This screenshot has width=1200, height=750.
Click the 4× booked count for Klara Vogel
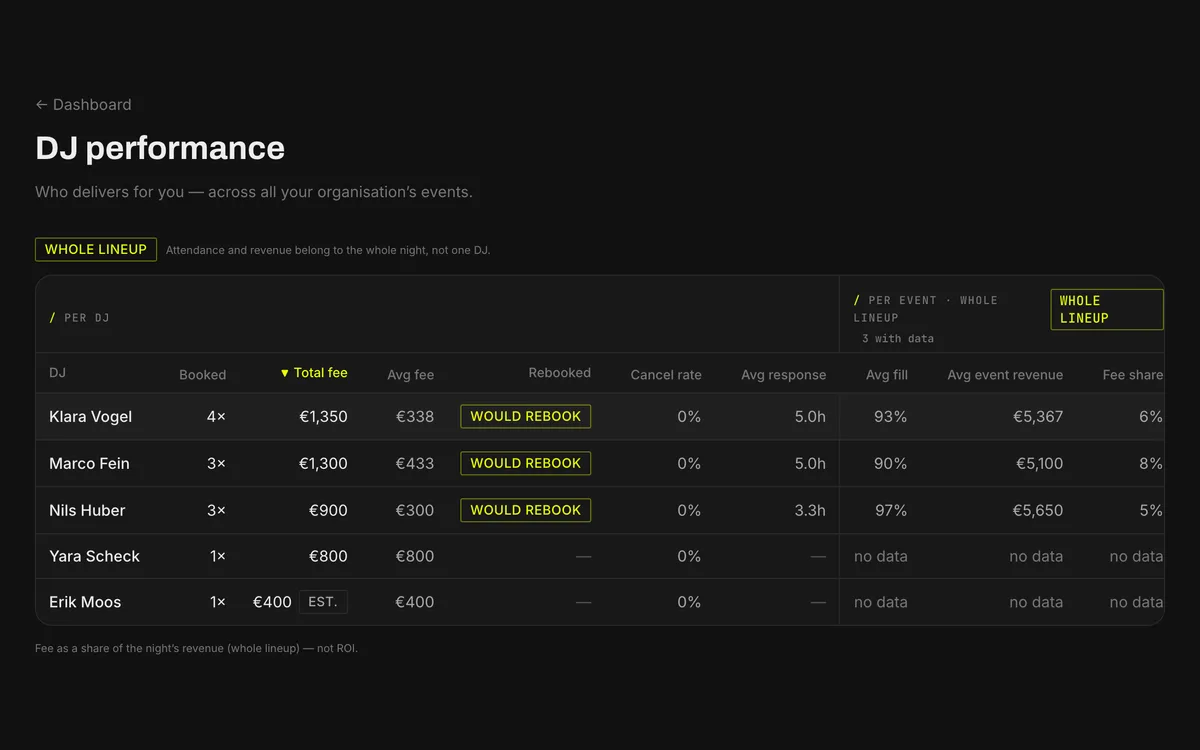coord(216,417)
